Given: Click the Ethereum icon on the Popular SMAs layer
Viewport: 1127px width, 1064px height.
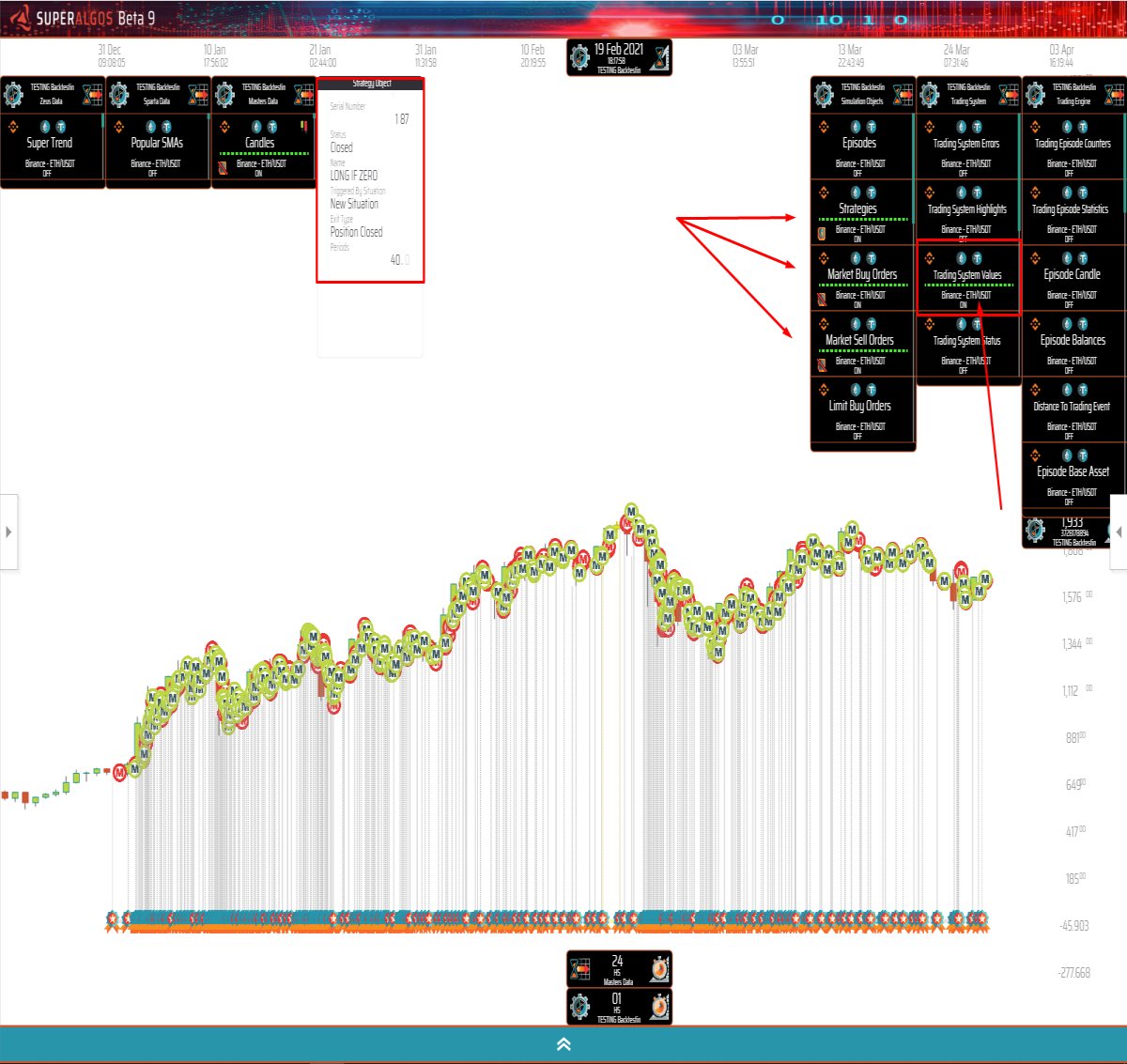Looking at the screenshot, I should tap(150, 127).
